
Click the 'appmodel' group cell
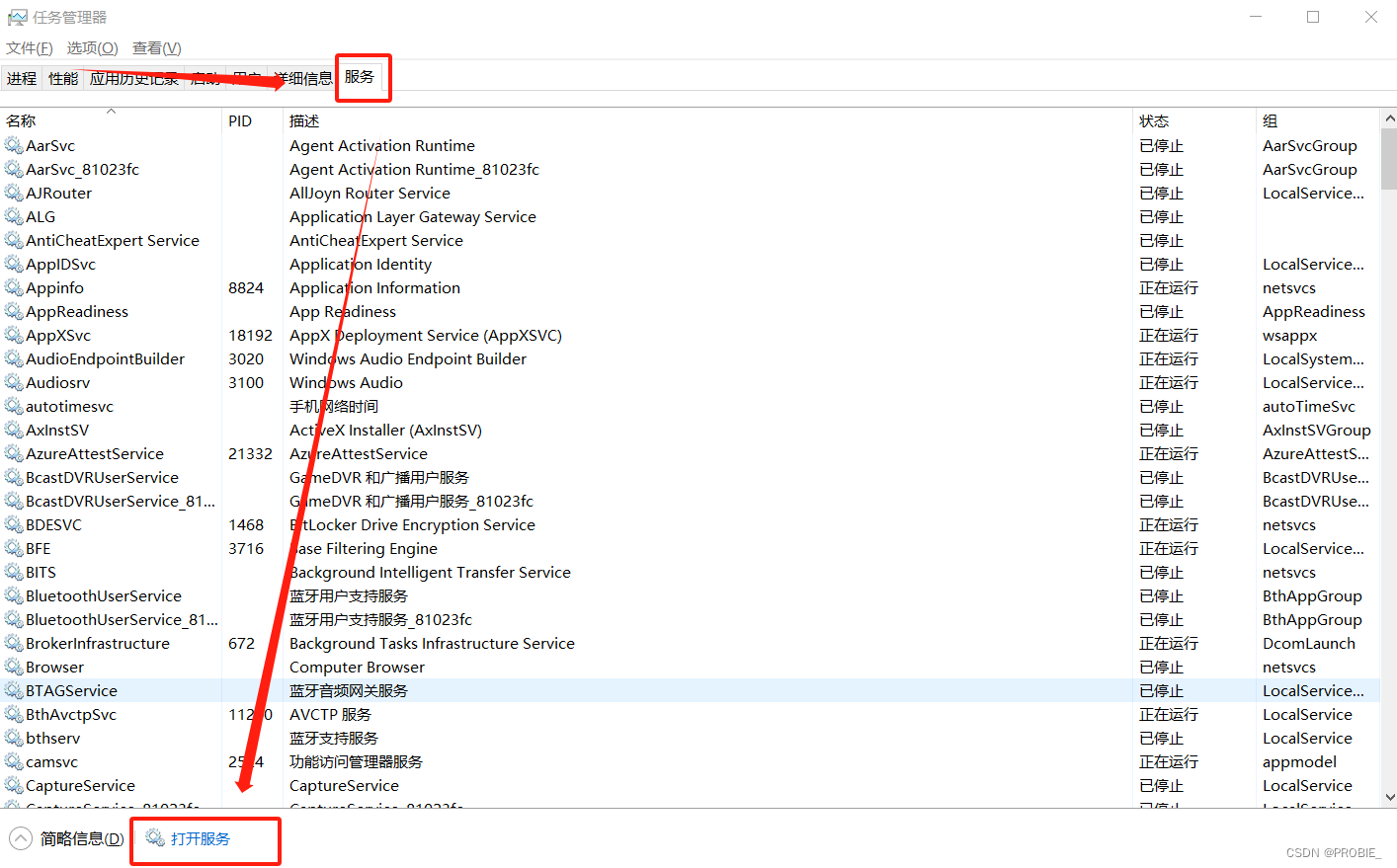coord(1299,761)
